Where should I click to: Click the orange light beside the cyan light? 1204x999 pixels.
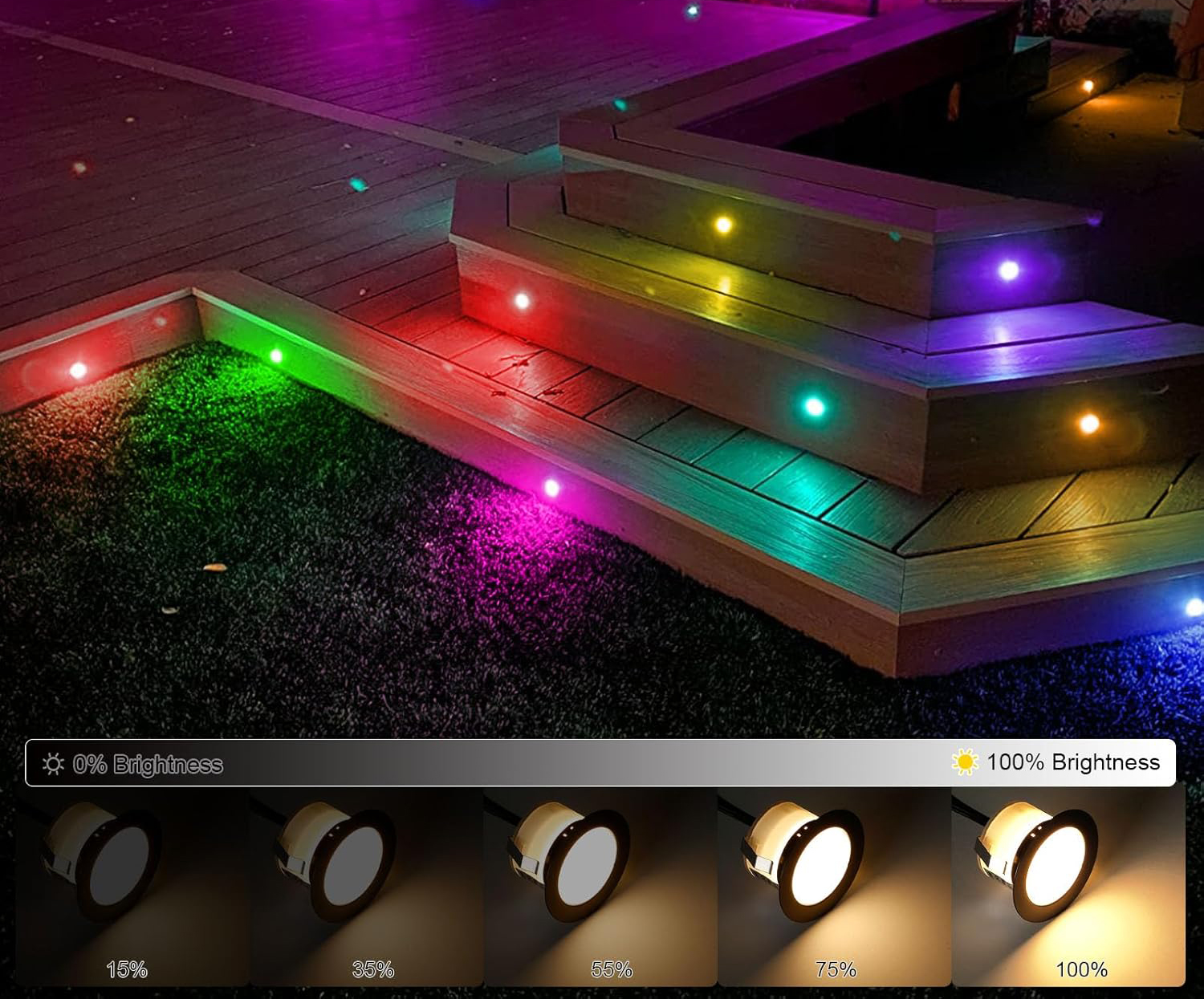pyautogui.click(x=1088, y=424)
